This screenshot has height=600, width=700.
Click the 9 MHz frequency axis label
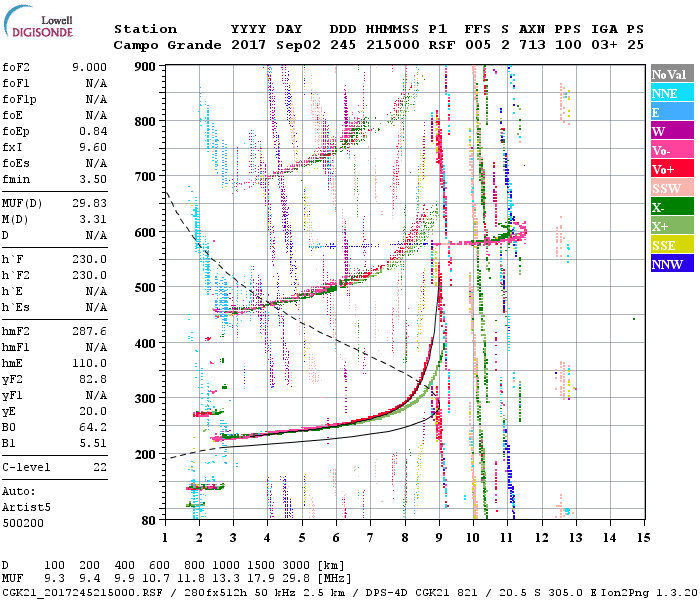click(439, 538)
